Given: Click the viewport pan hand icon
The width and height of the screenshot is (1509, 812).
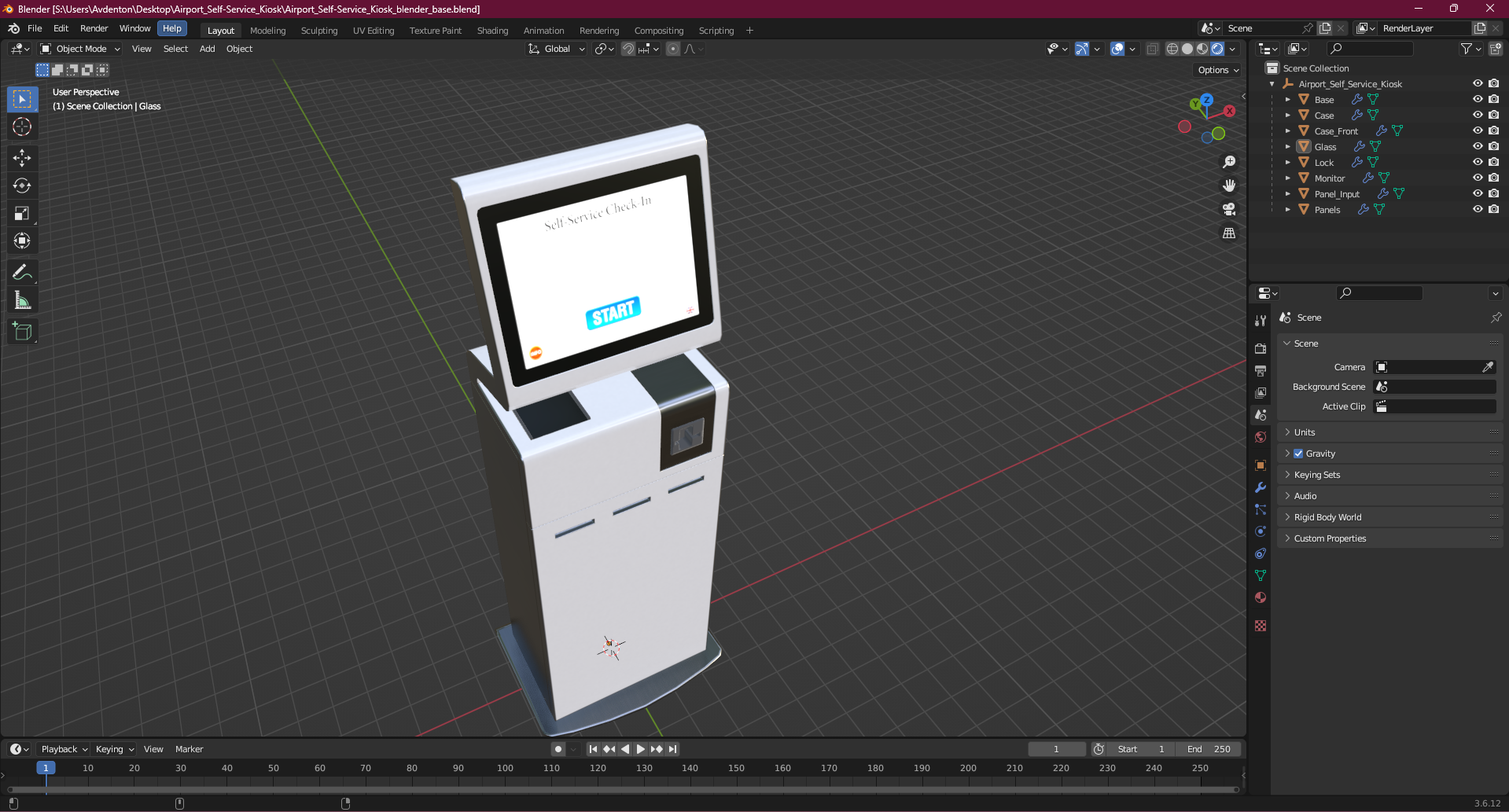Looking at the screenshot, I should pos(1229,186).
